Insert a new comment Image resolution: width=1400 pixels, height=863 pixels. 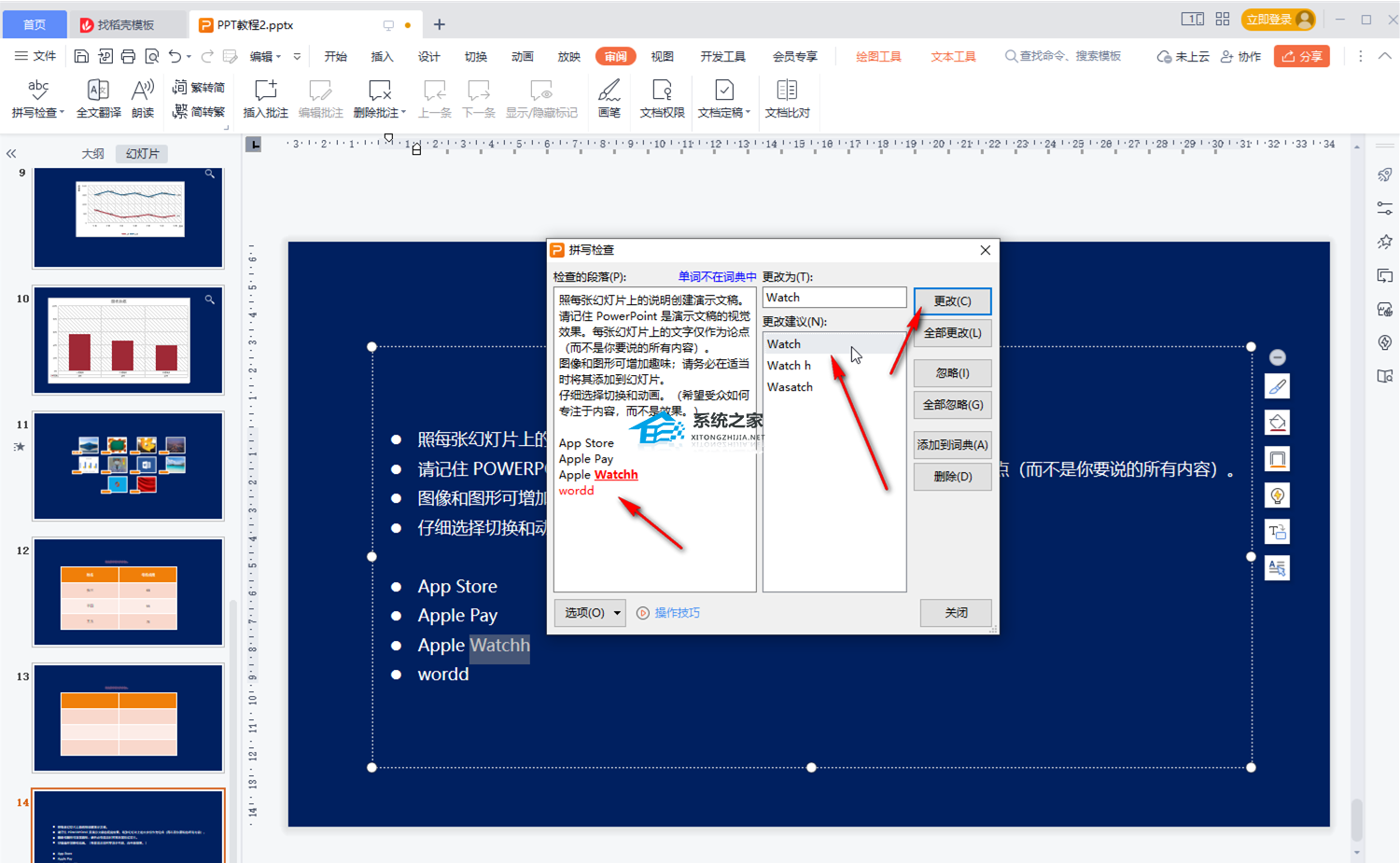(x=265, y=98)
